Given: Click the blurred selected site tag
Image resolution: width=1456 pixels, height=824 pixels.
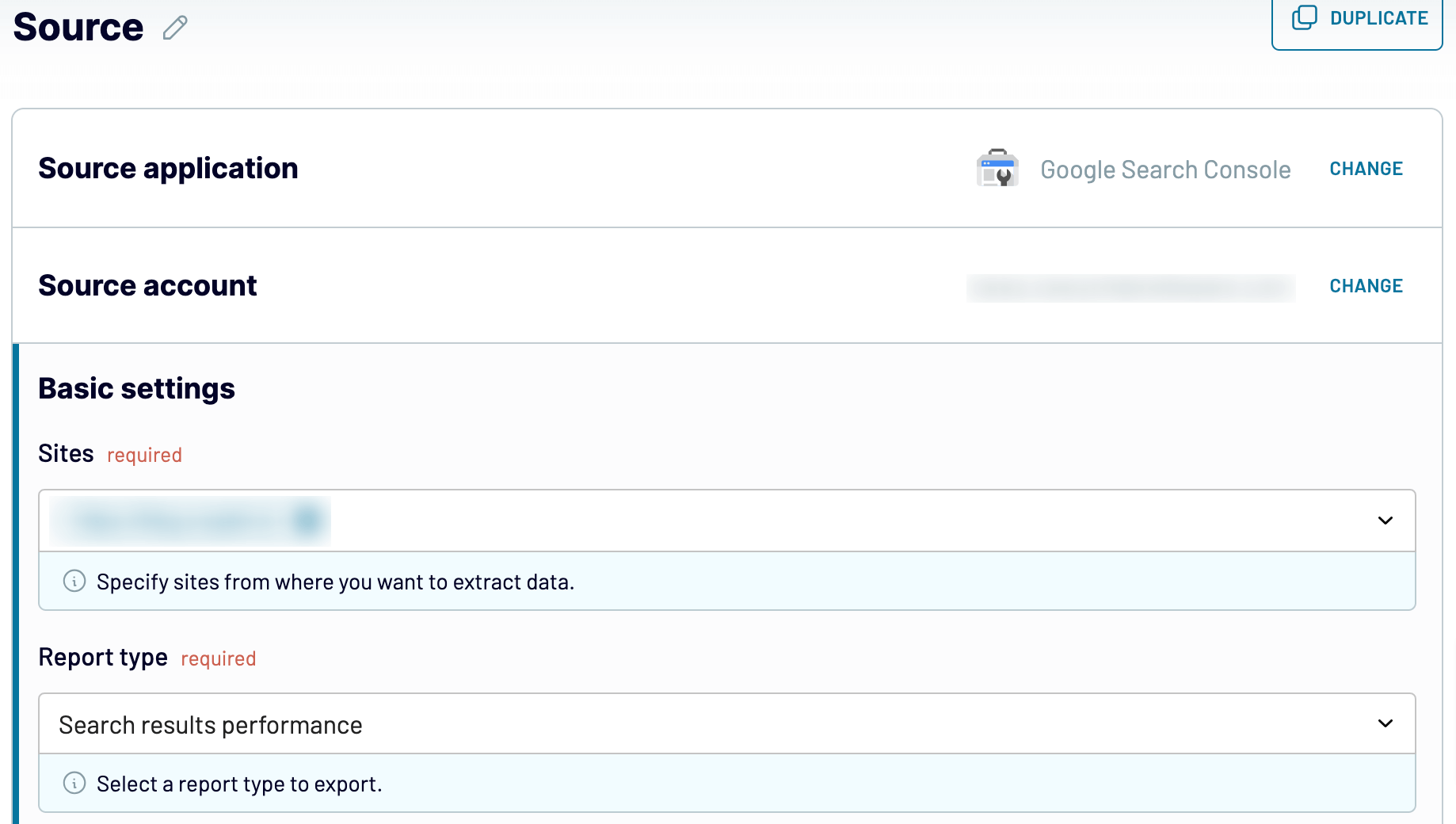Looking at the screenshot, I should click(x=190, y=521).
